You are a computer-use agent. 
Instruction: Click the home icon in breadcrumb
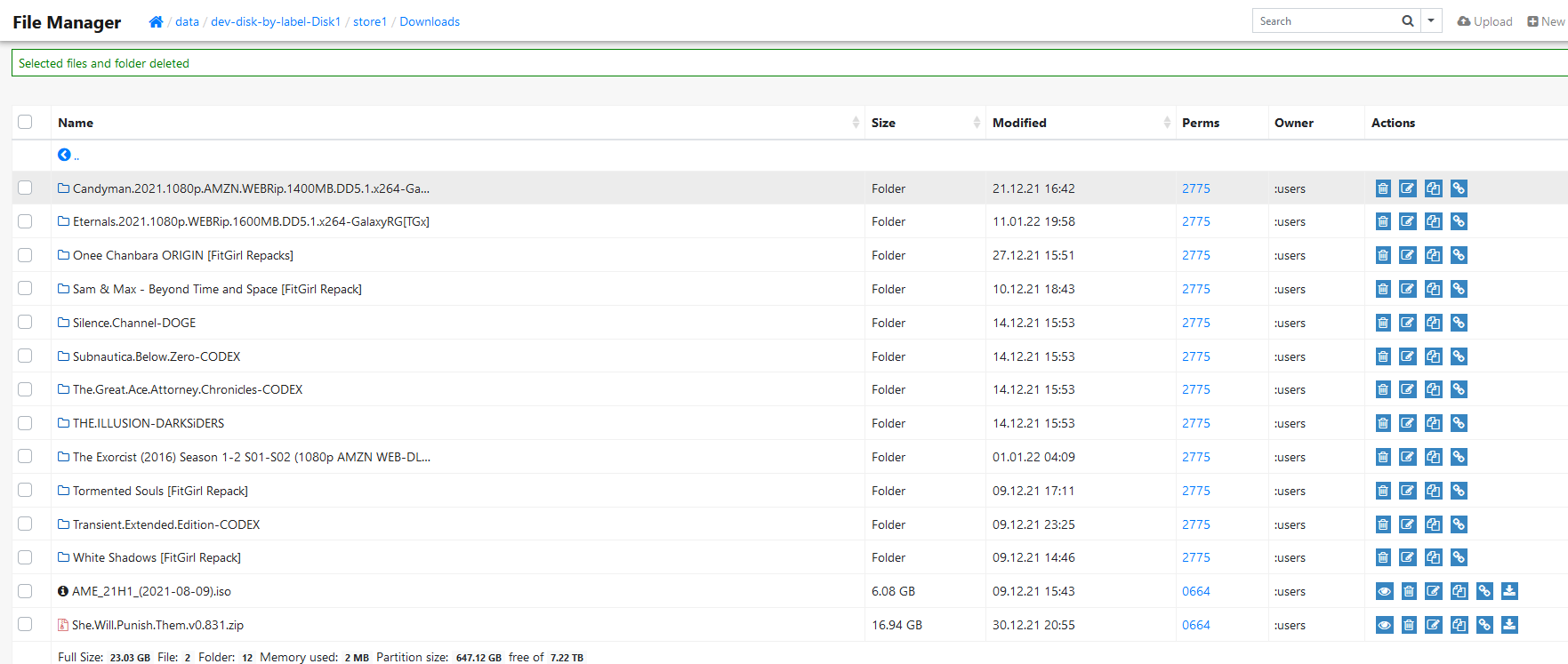[x=156, y=22]
